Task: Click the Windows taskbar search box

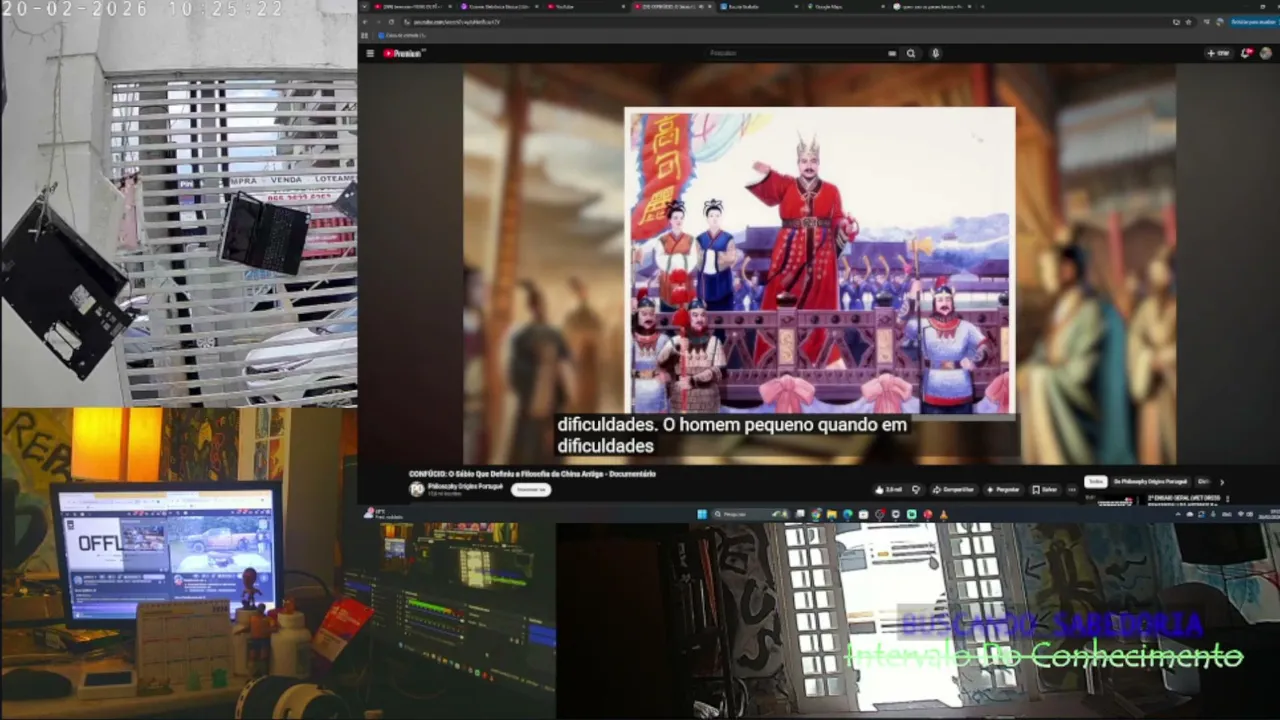Action: 751,515
